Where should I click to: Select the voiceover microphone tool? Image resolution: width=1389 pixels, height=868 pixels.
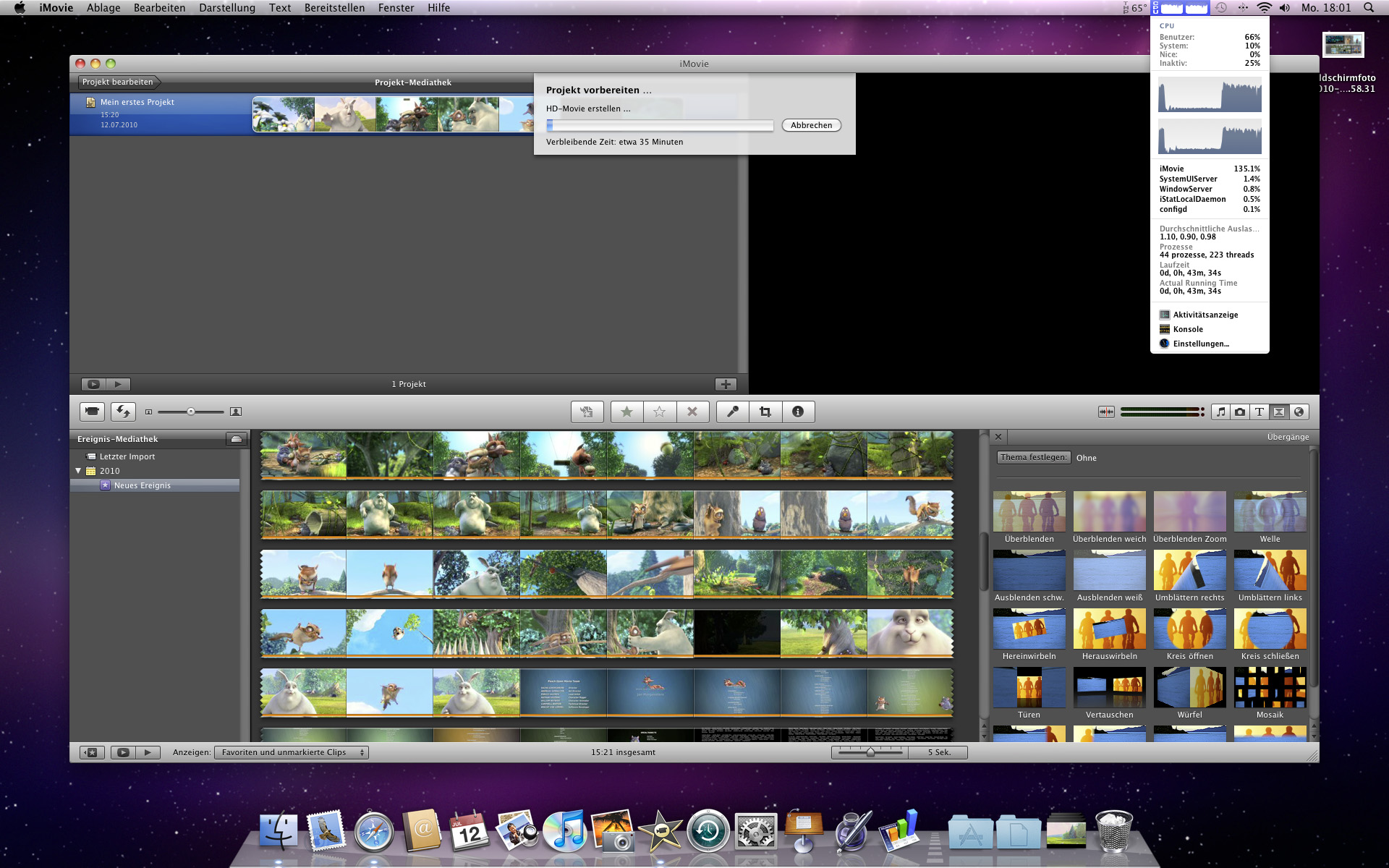[732, 412]
